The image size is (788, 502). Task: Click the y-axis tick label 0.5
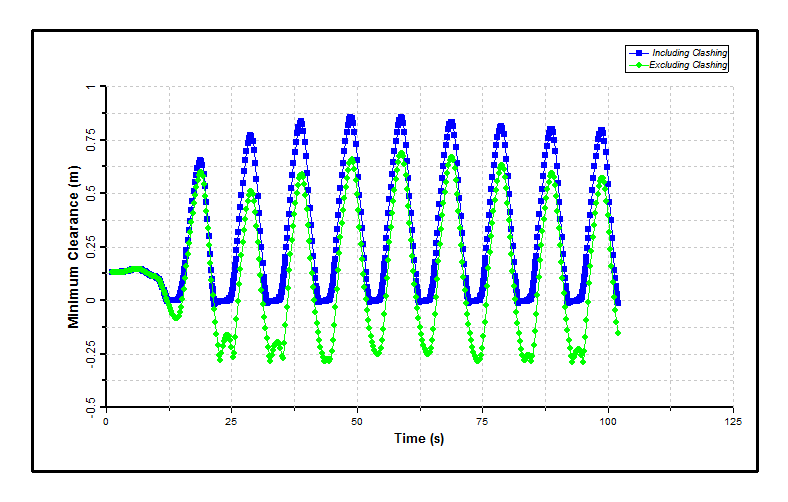[91, 193]
